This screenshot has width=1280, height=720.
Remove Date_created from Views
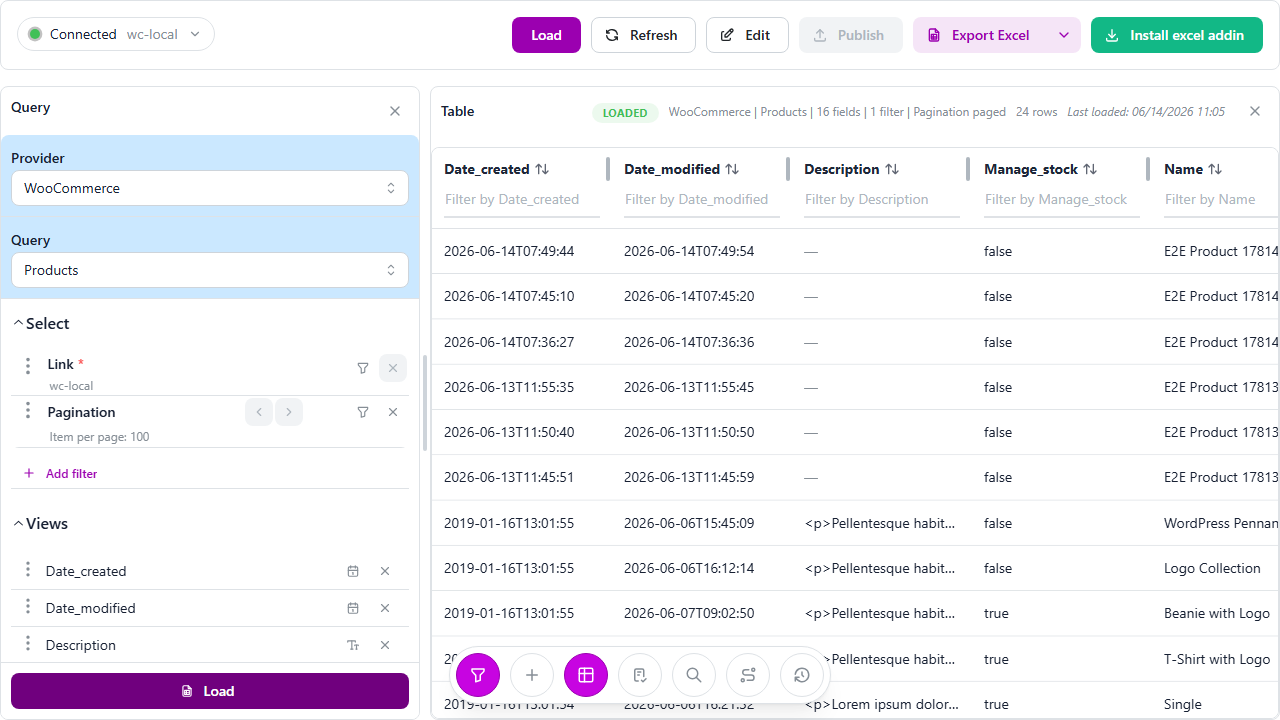tap(385, 571)
